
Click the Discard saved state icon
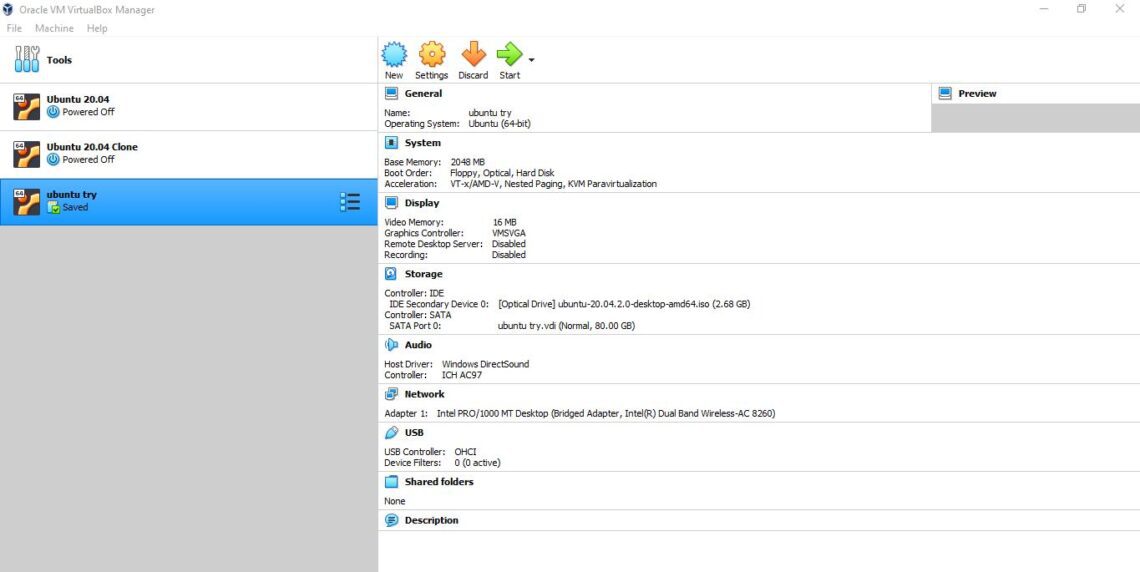[x=473, y=54]
